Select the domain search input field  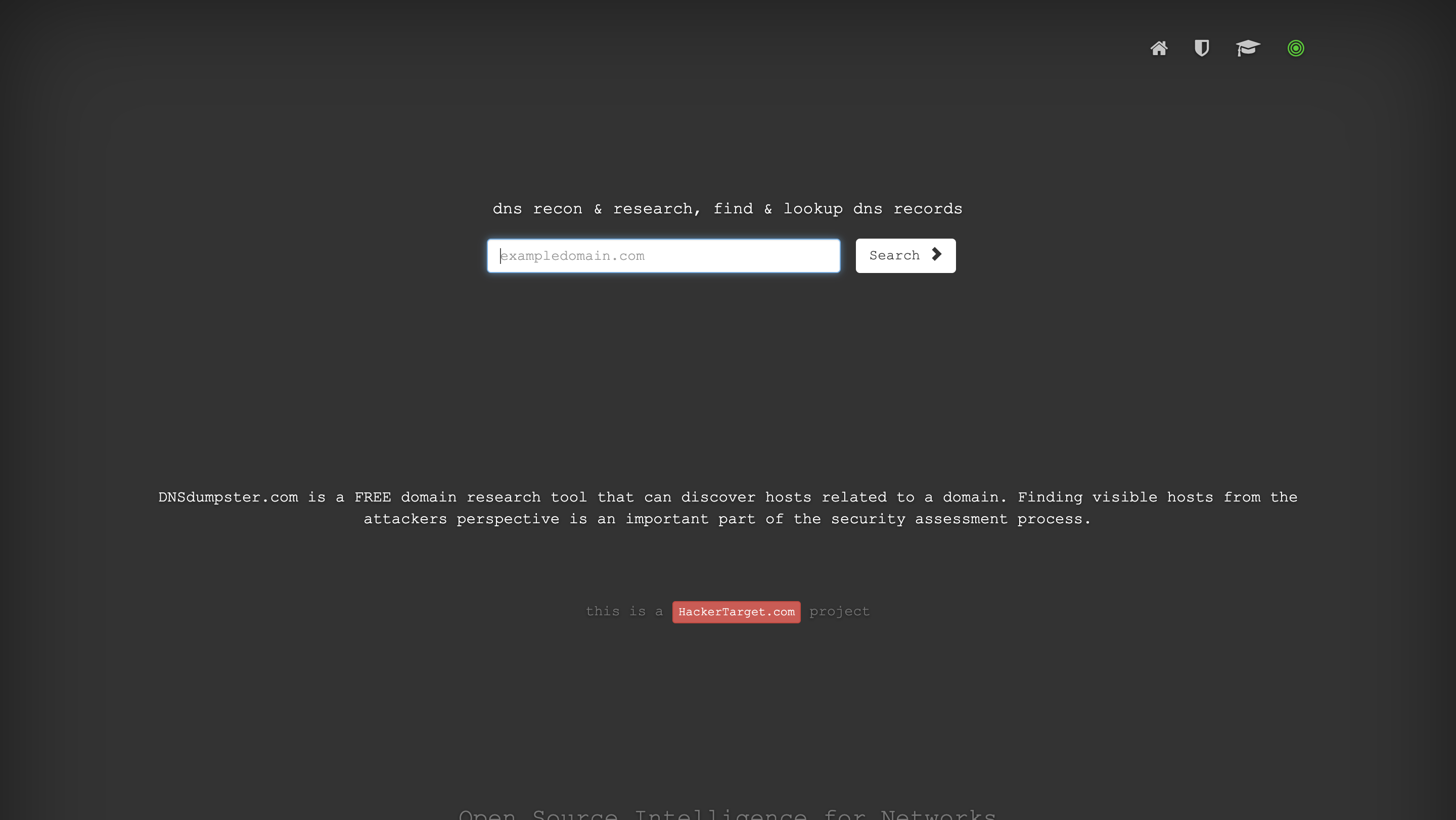coord(663,255)
